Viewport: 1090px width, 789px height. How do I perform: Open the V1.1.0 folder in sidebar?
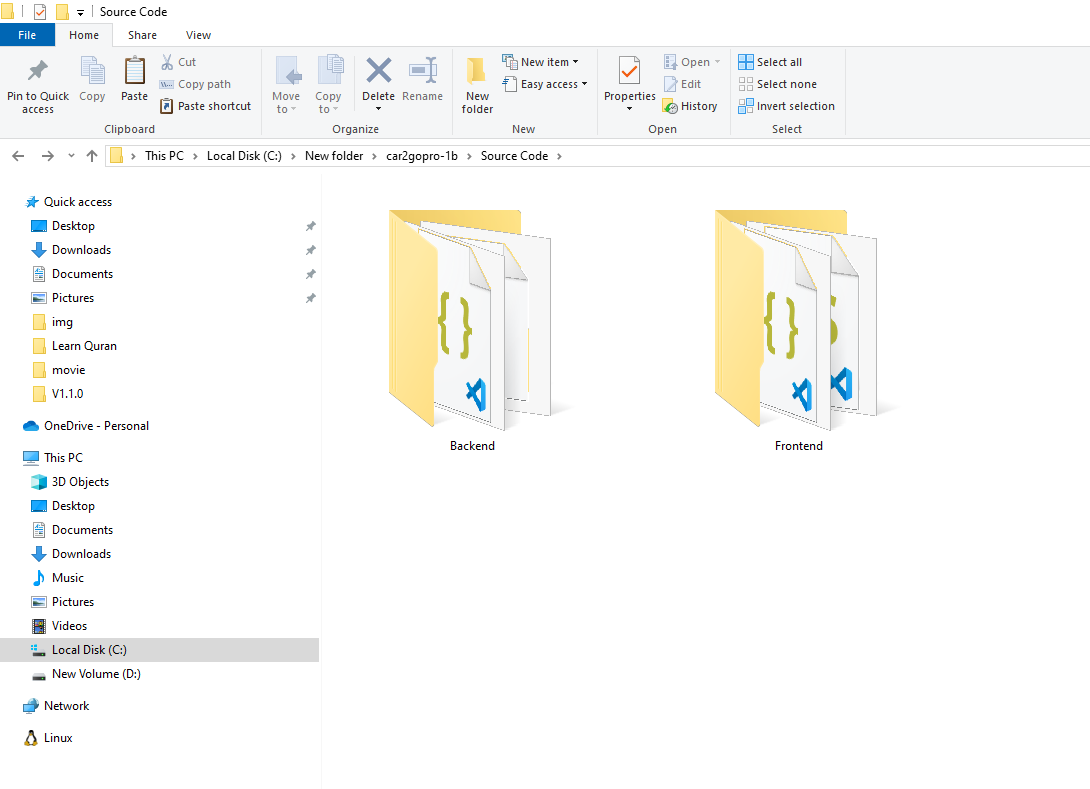(67, 394)
